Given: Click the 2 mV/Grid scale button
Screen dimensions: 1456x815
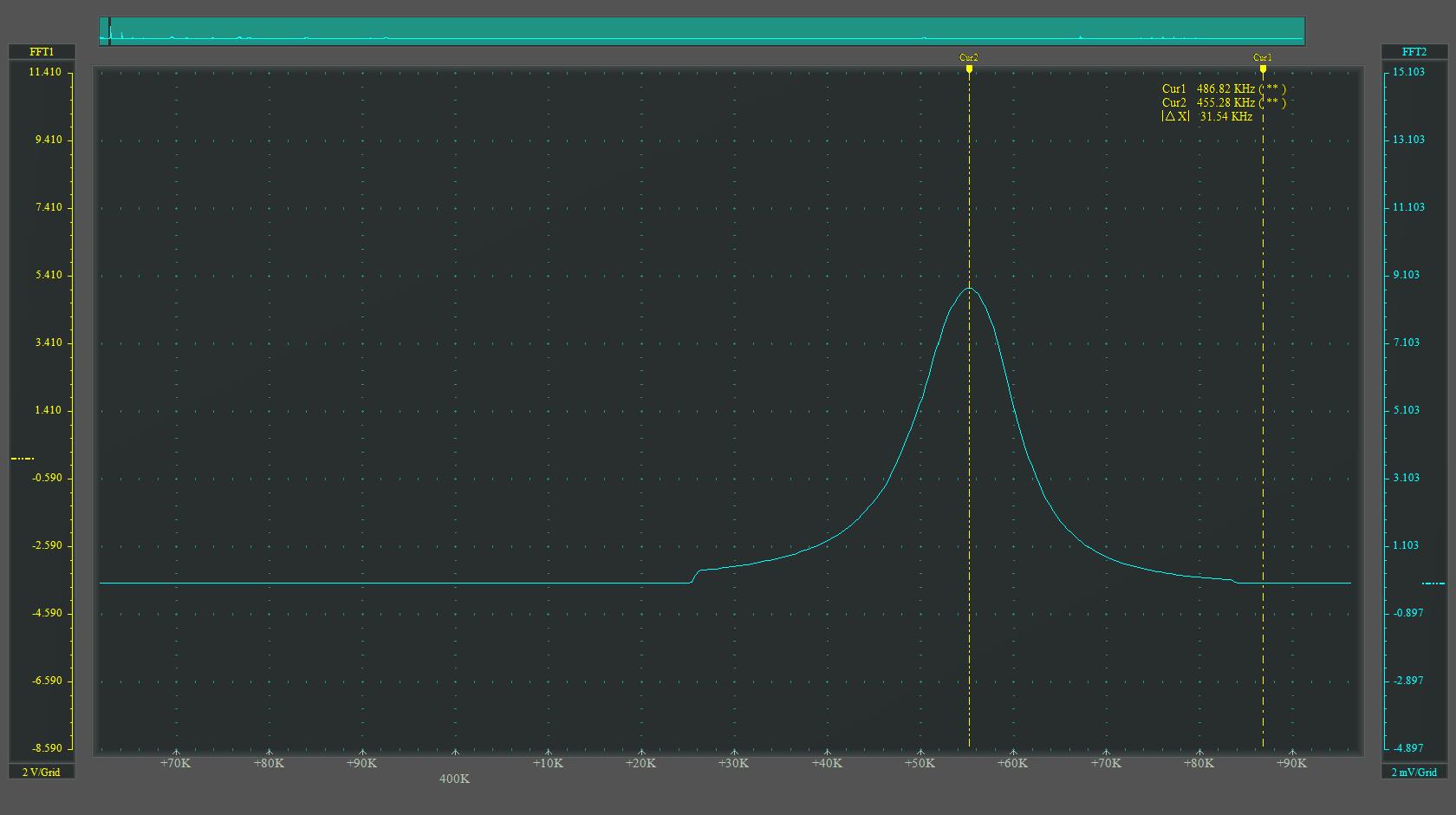Looking at the screenshot, I should tap(1414, 772).
